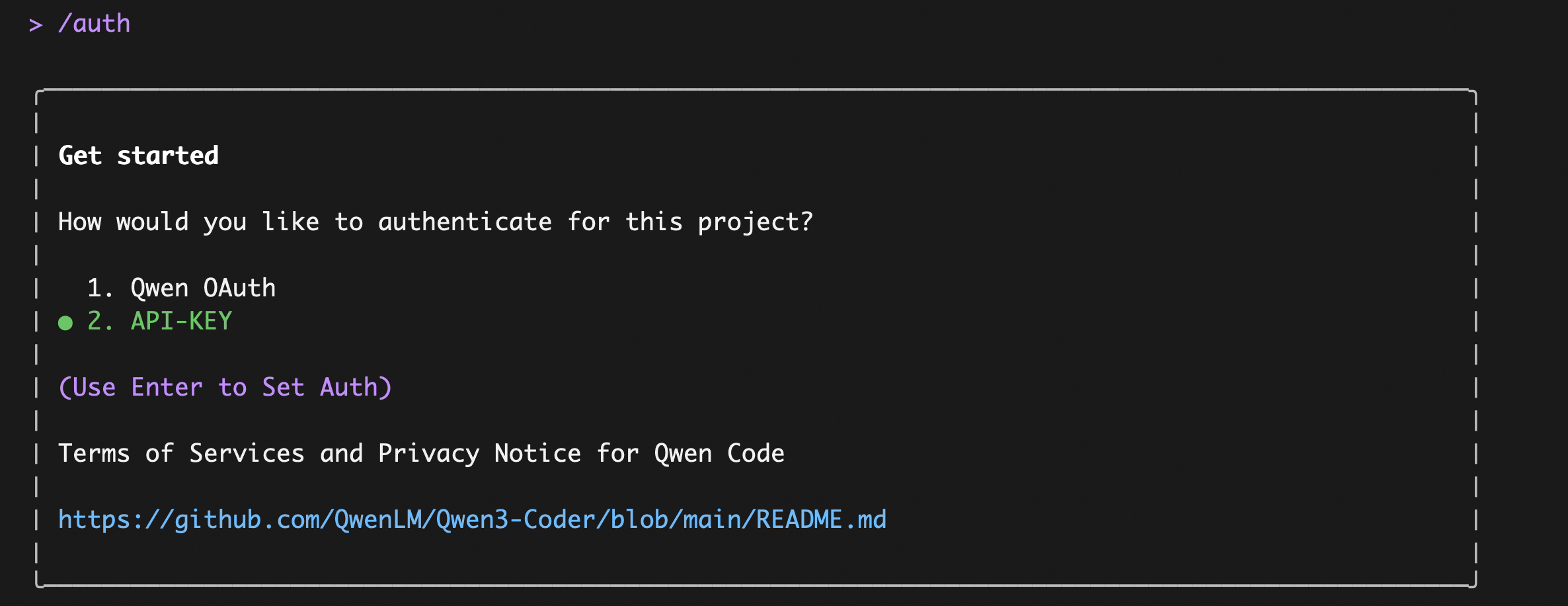Click the purple prompt arrow symbol
Viewport: 1568px width, 606px height.
click(36, 24)
